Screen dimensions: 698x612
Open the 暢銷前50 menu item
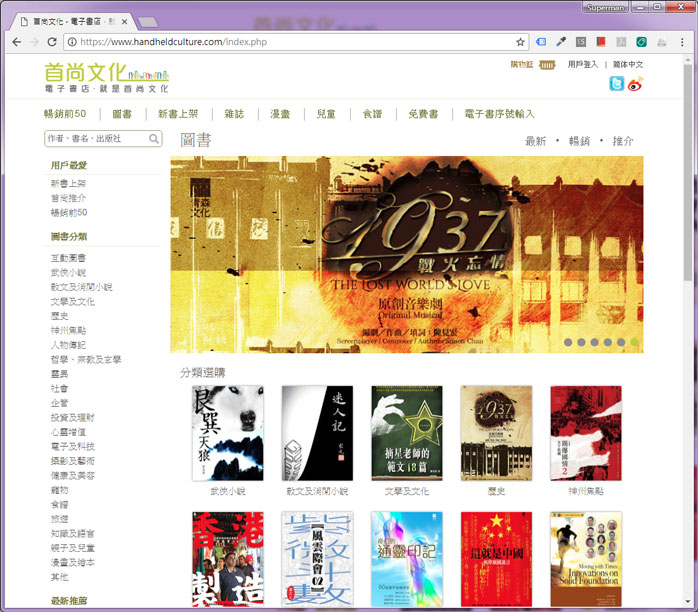(x=65, y=114)
